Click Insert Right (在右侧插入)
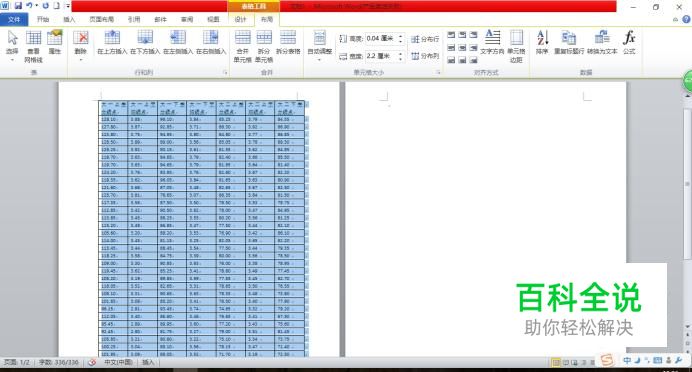Viewport: 692px width, 372px height. point(211,42)
